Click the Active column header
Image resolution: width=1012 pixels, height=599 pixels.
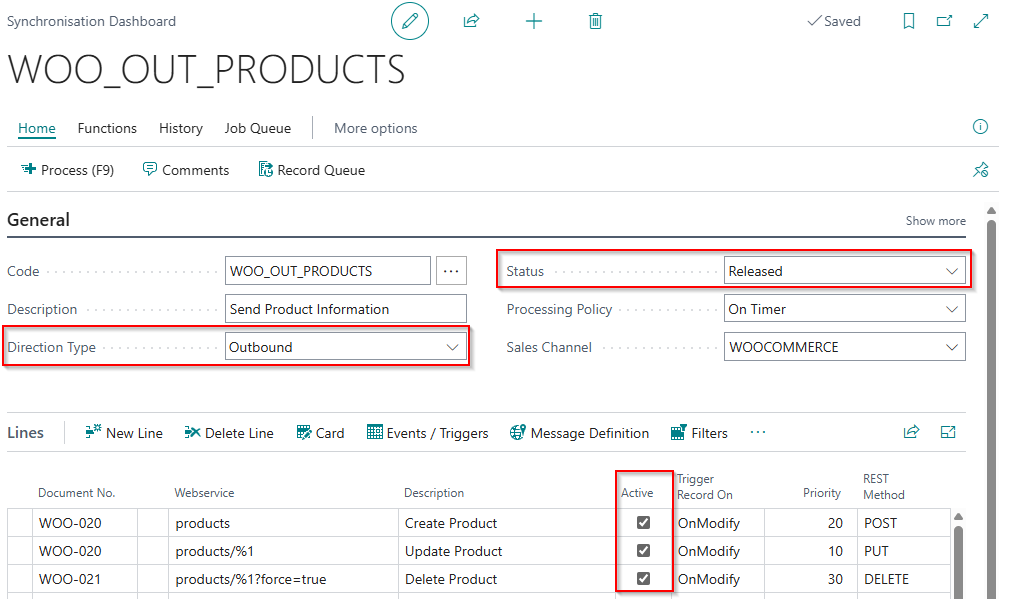[637, 492]
